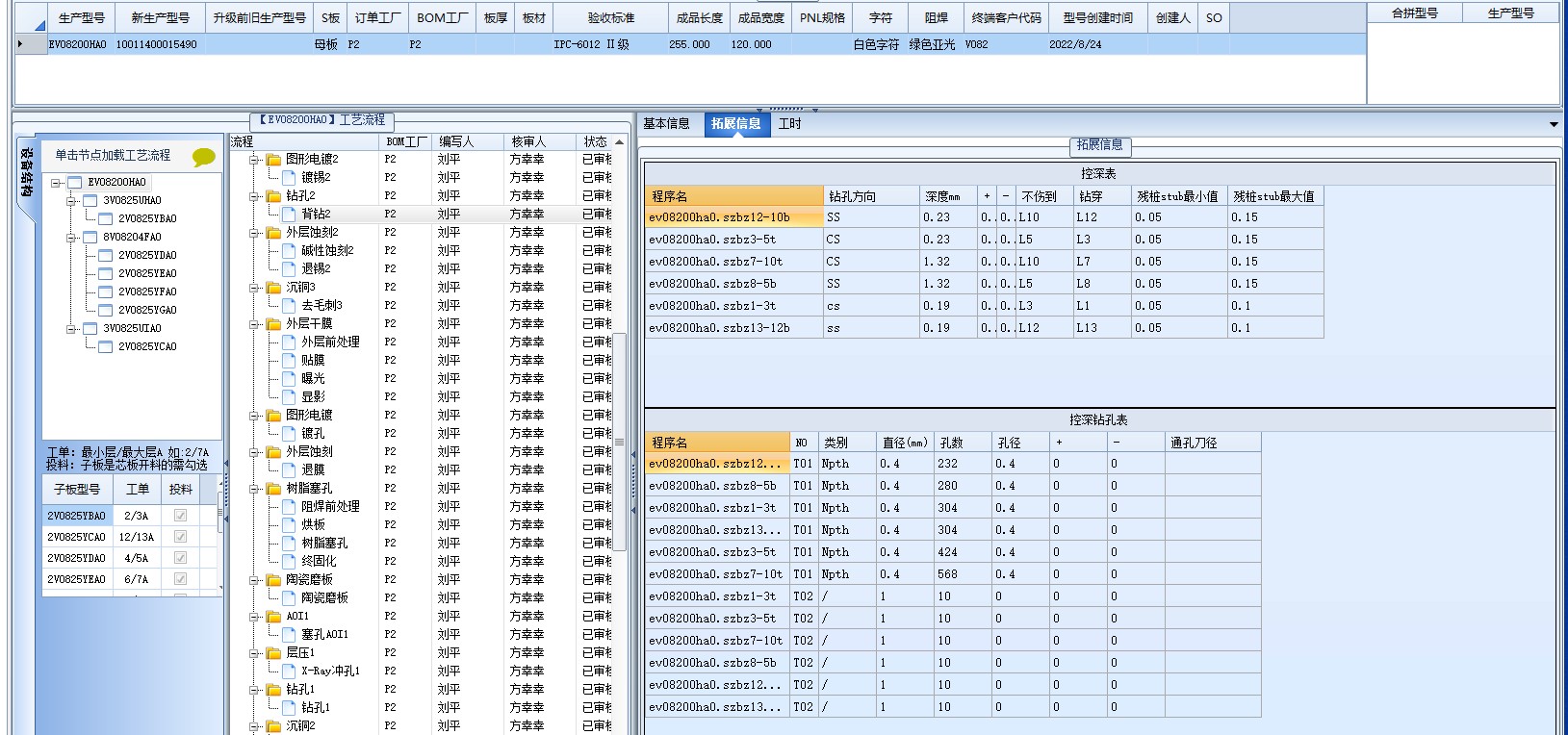Viewport: 1568px width, 735px height.
Task: Sort by 验收标准 column header
Action: click(610, 18)
